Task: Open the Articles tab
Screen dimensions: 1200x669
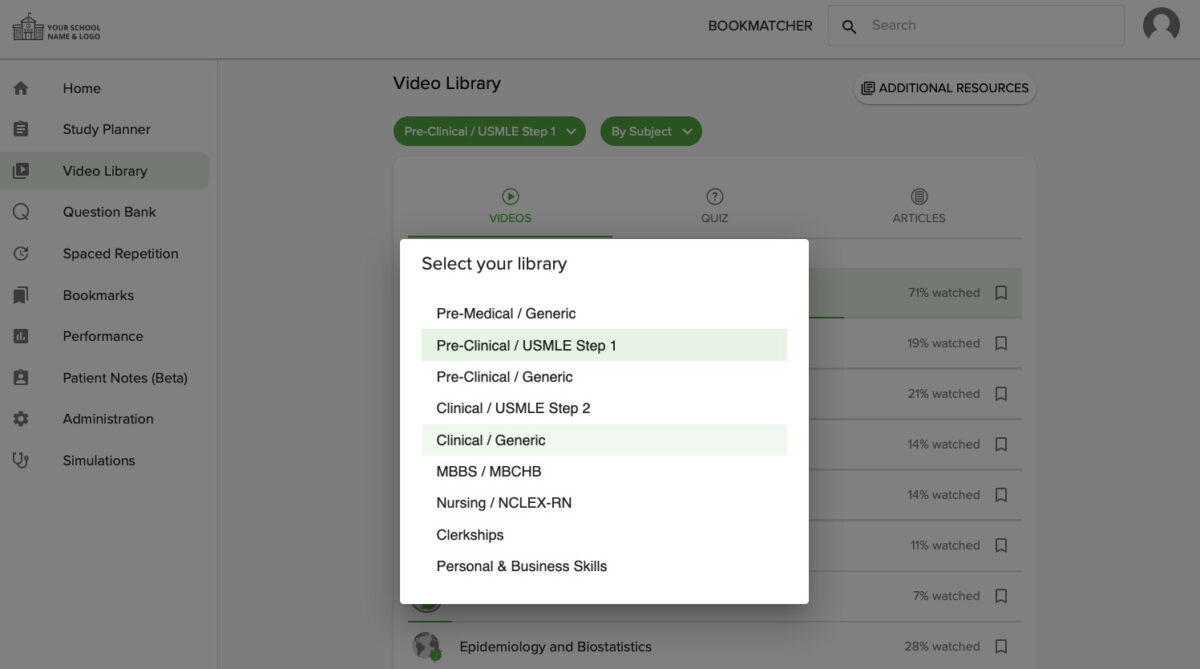Action: [x=919, y=207]
